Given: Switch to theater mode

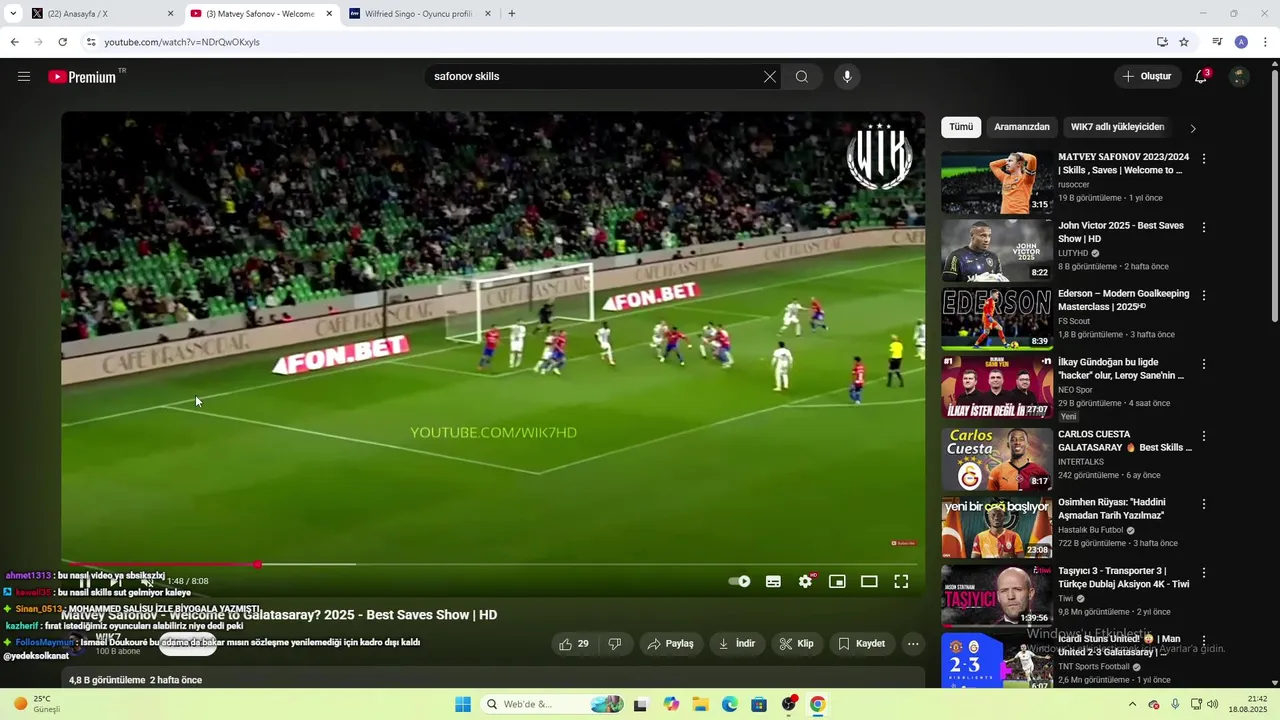Looking at the screenshot, I should click(x=869, y=581).
